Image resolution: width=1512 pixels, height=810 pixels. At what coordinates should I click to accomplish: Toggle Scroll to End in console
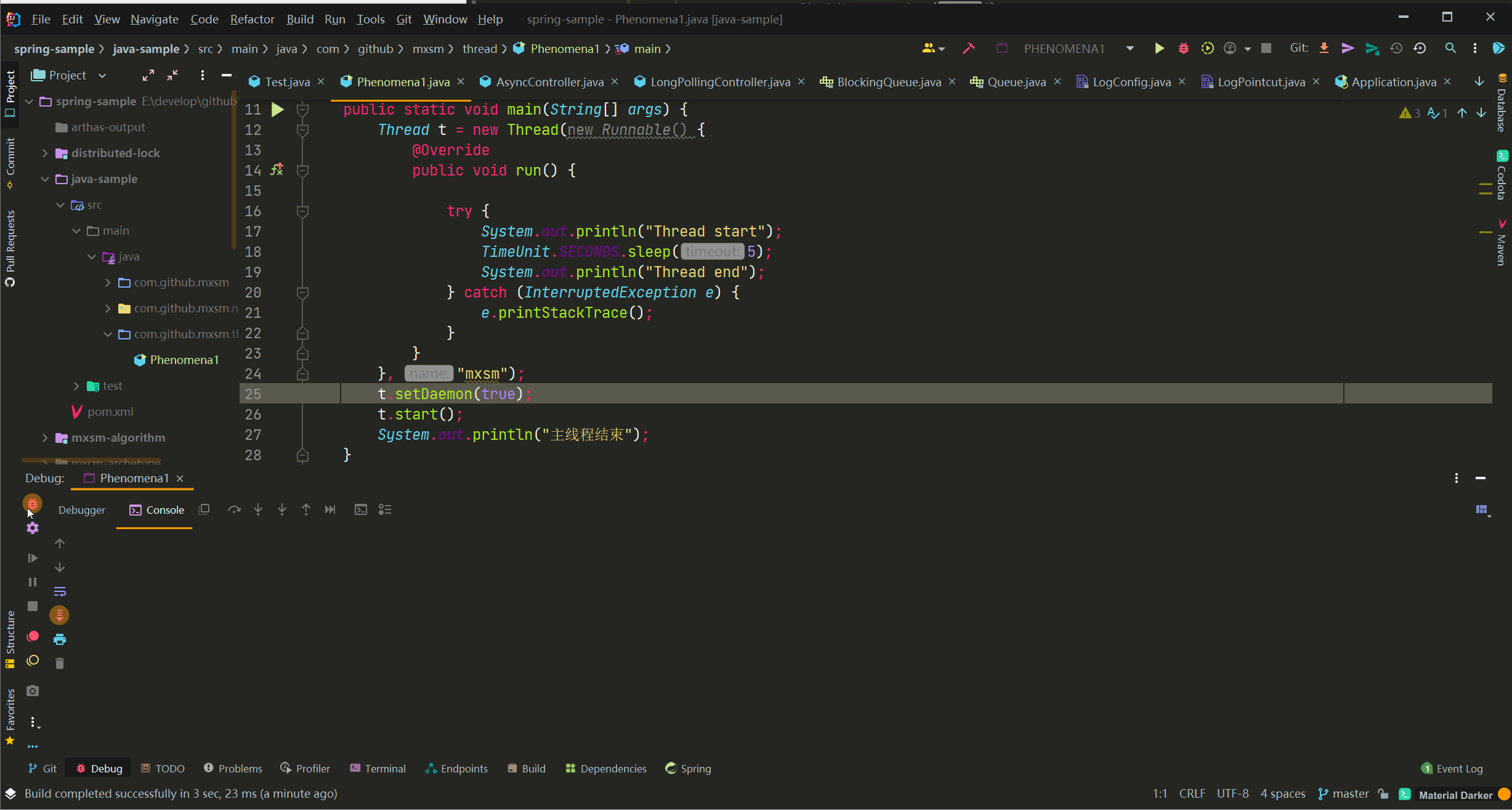[60, 615]
